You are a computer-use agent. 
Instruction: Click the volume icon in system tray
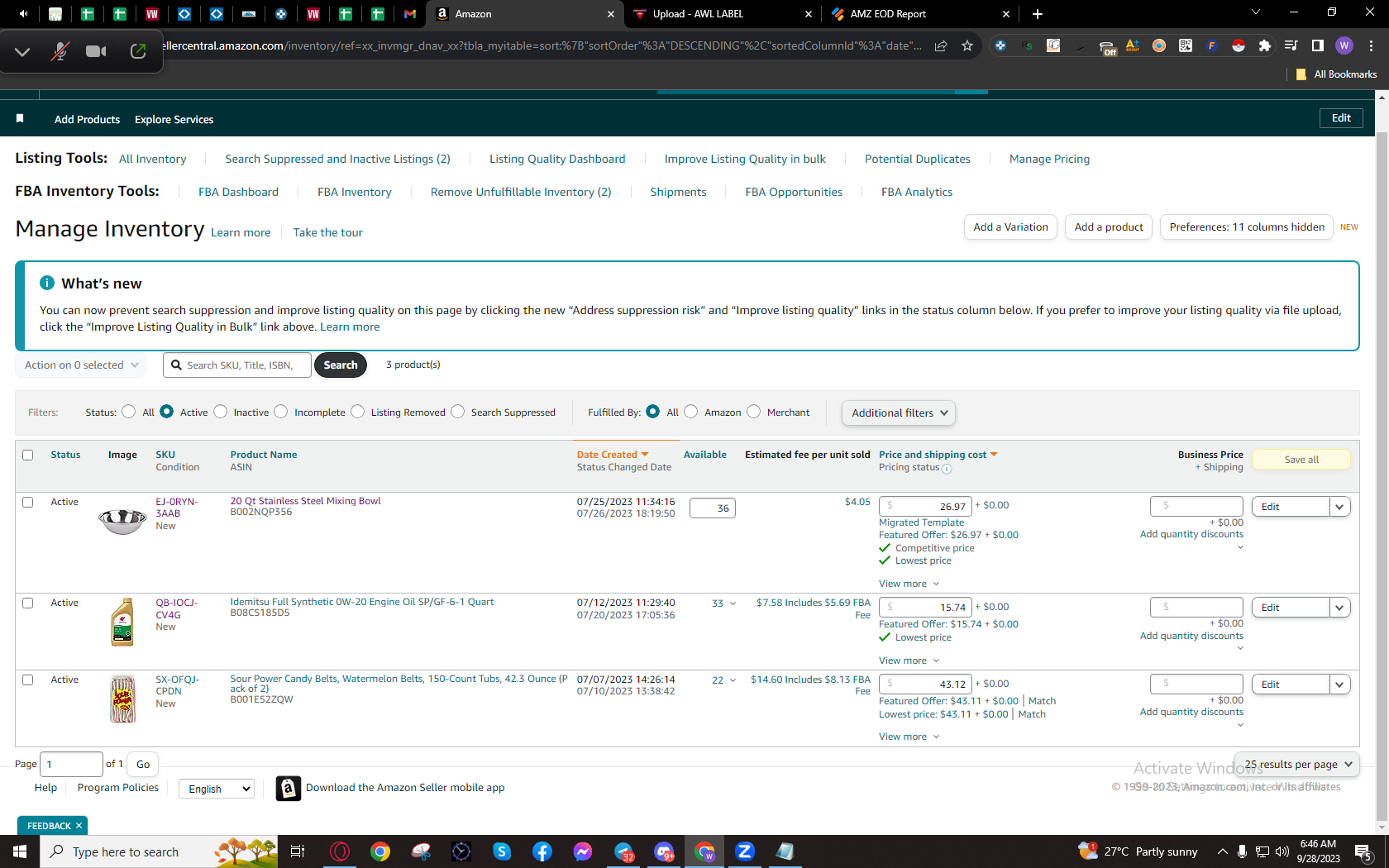(x=1282, y=851)
